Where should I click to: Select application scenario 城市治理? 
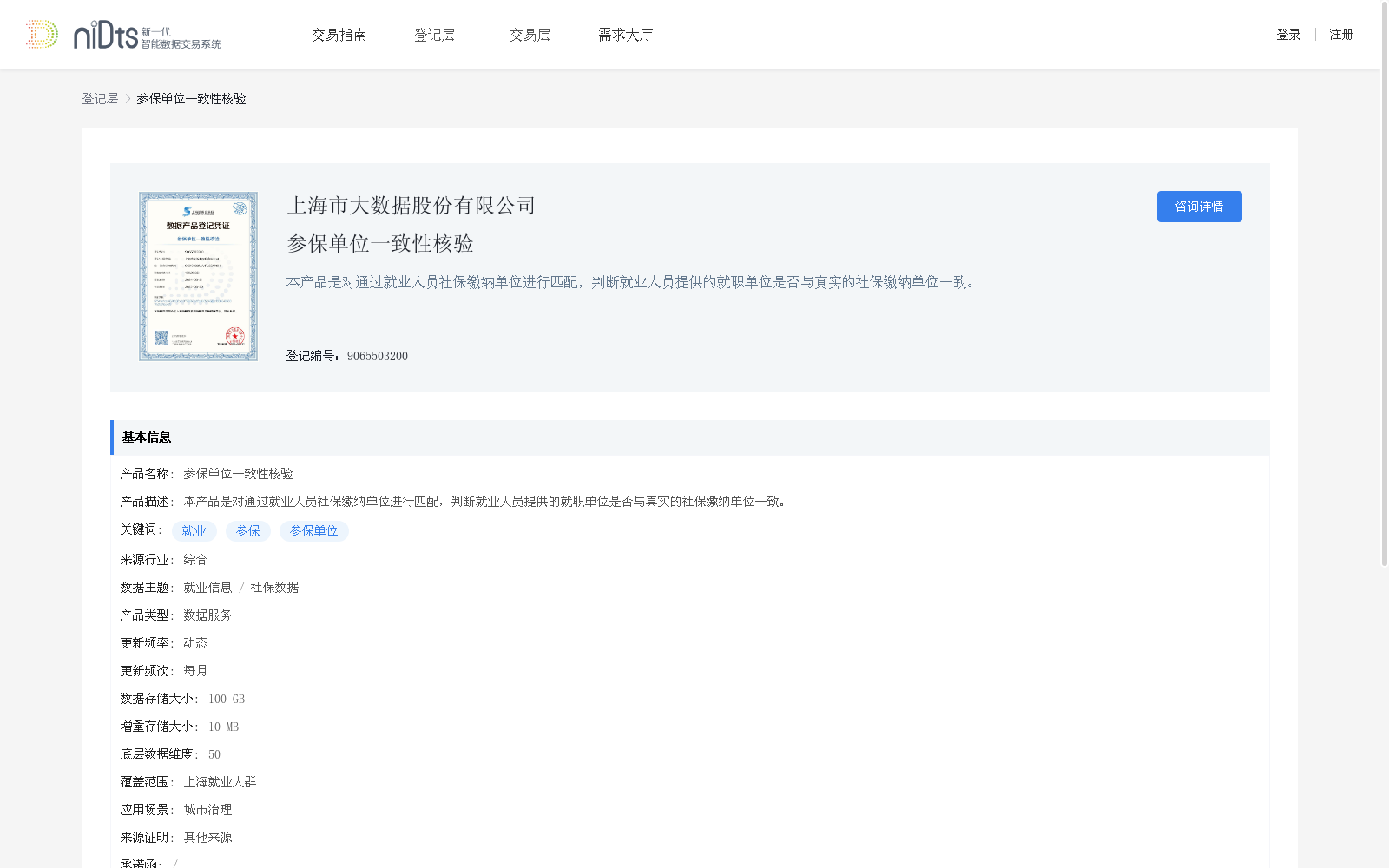207,810
